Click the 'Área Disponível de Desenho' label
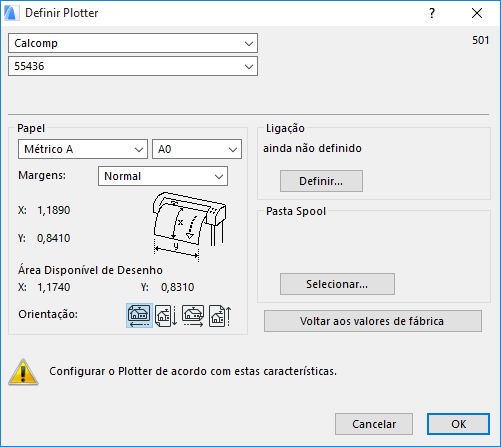The width and height of the screenshot is (501, 447). click(x=90, y=270)
